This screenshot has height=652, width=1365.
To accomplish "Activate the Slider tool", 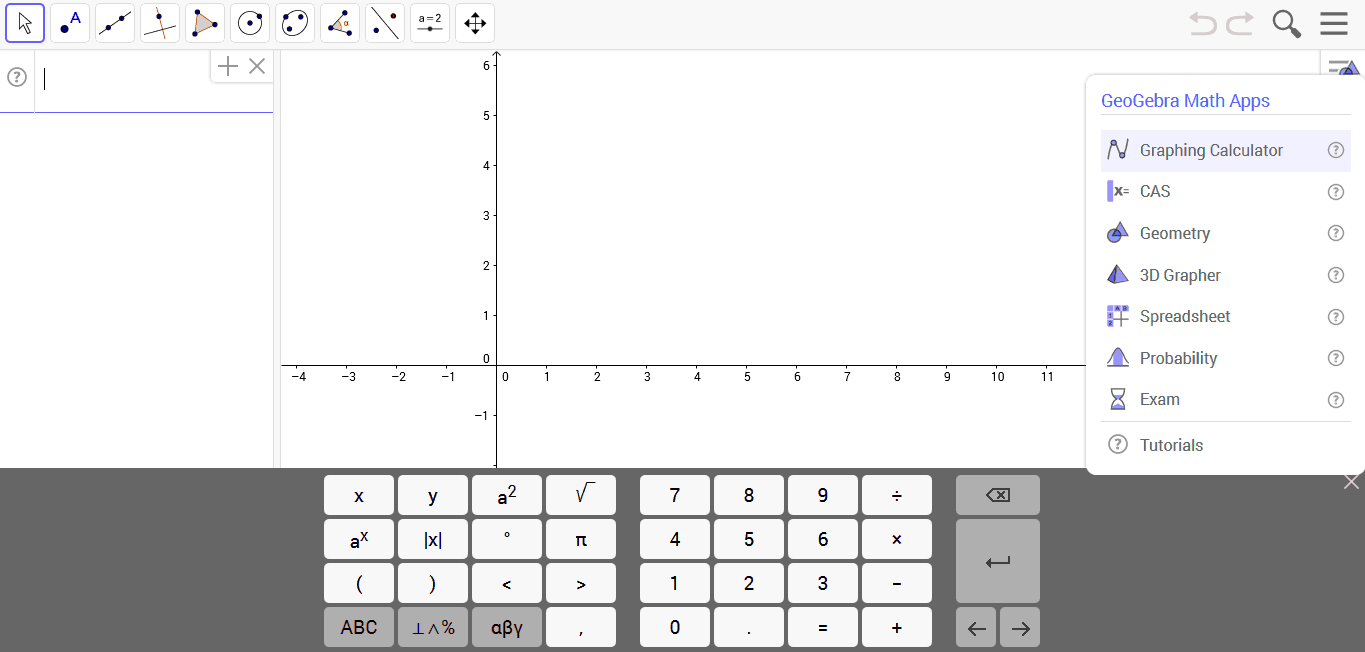I will point(430,23).
